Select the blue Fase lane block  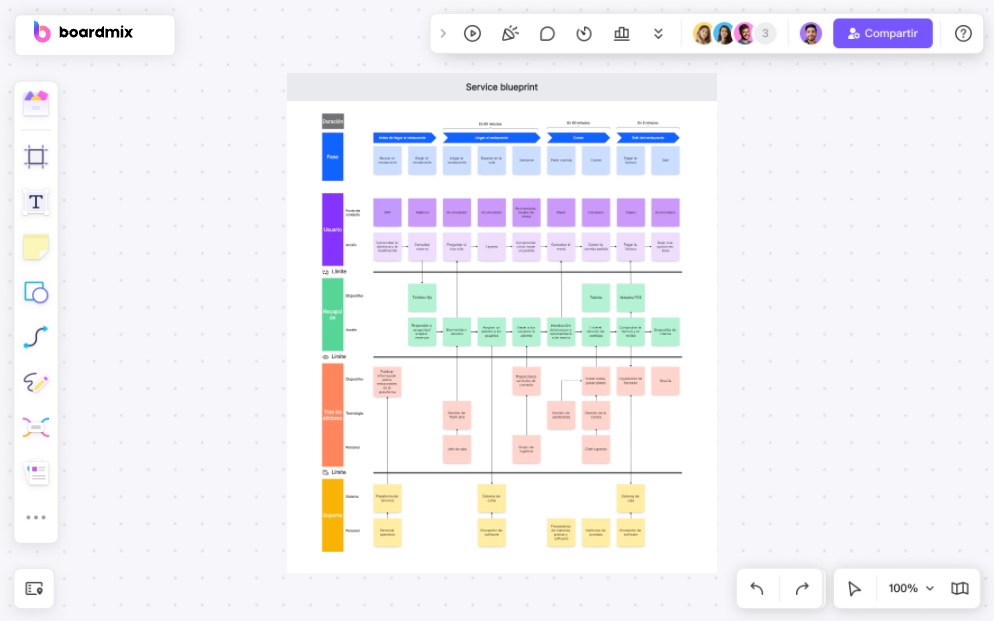pyautogui.click(x=332, y=157)
